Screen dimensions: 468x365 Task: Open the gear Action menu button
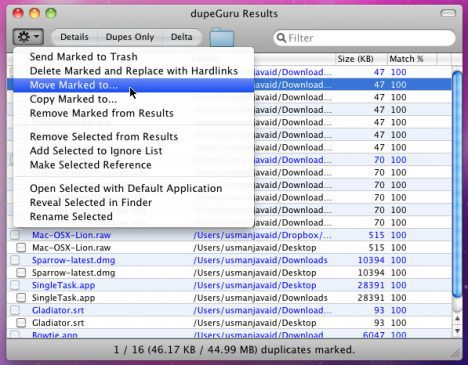tap(28, 36)
